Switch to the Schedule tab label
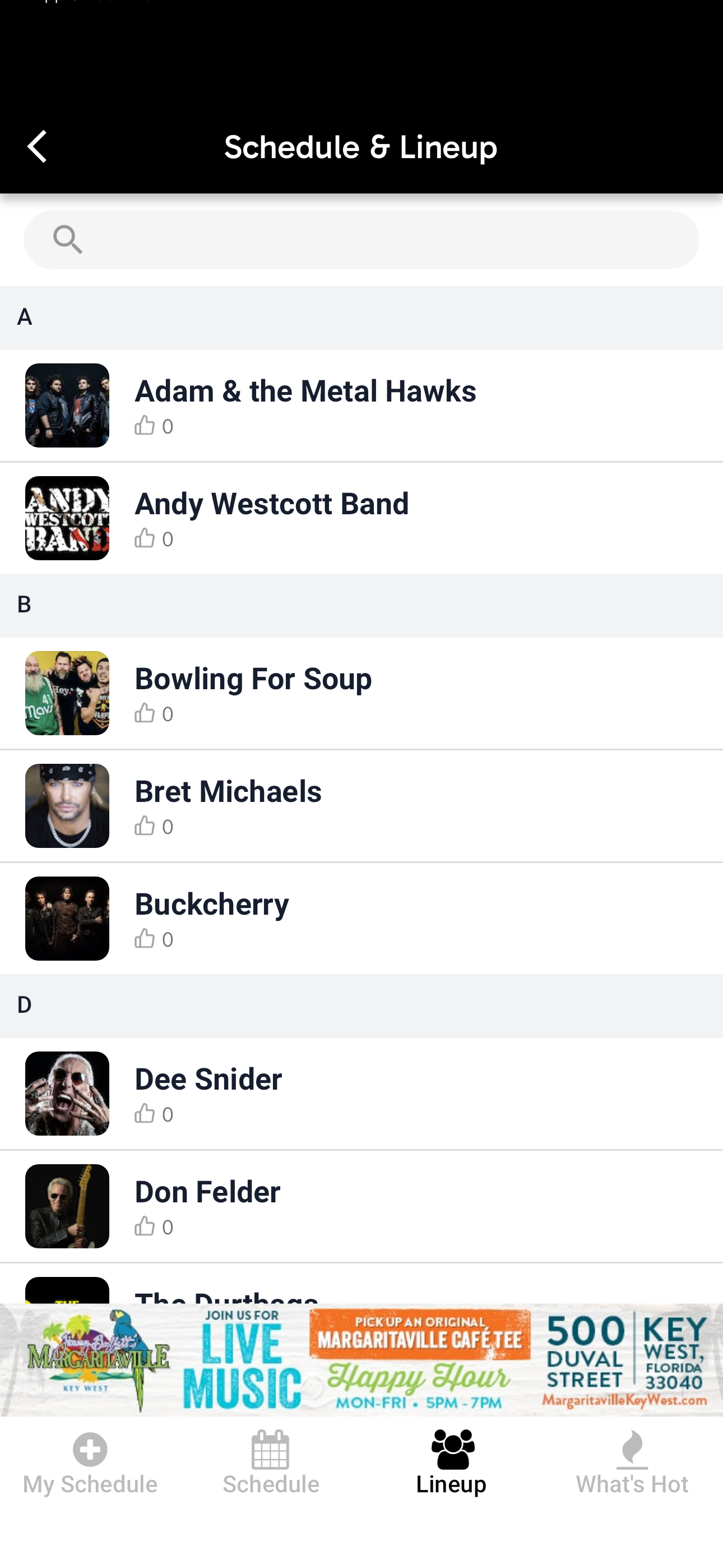The height and width of the screenshot is (1568, 723). click(271, 1484)
